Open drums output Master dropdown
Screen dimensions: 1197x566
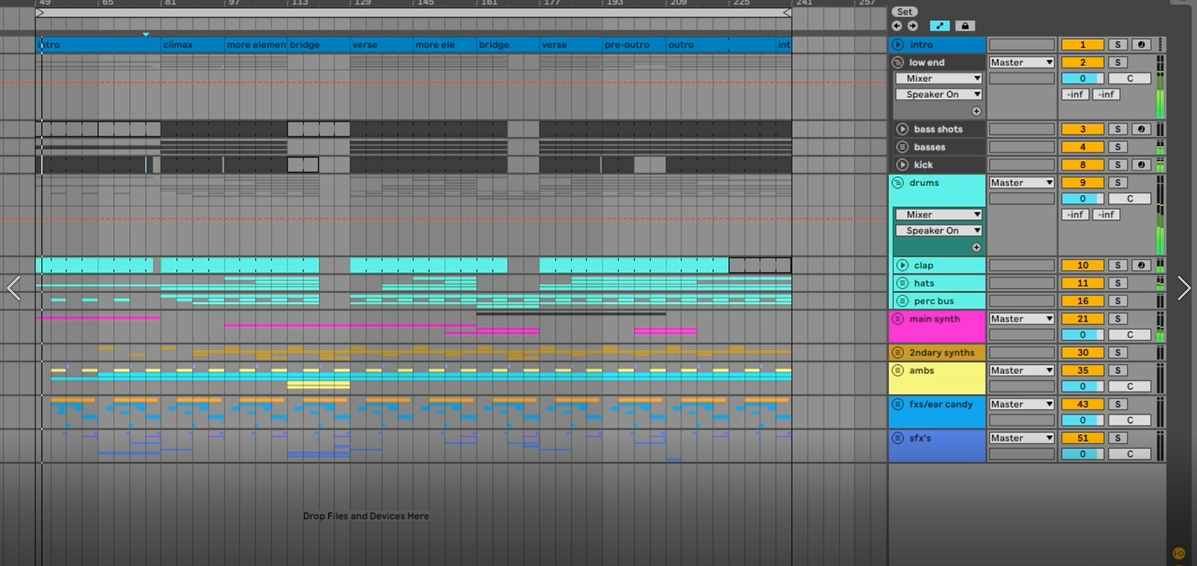click(x=1021, y=183)
